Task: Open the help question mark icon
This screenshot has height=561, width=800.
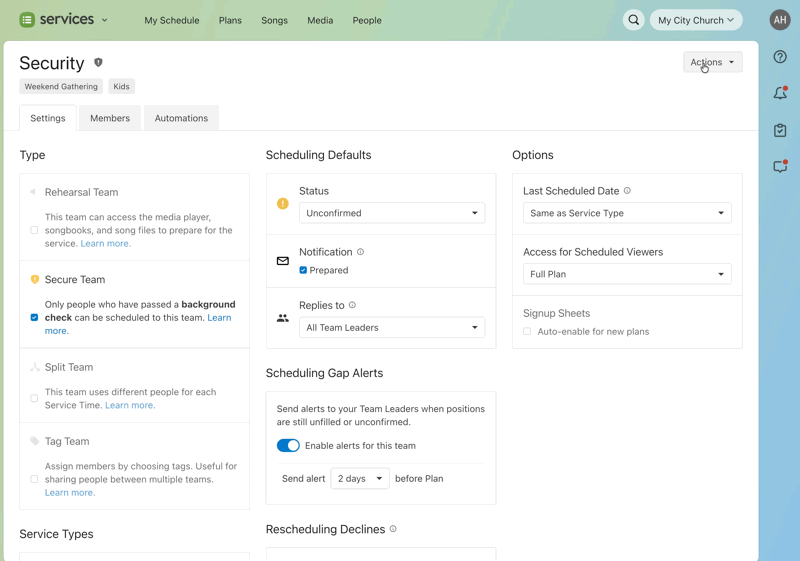Action: pos(780,57)
